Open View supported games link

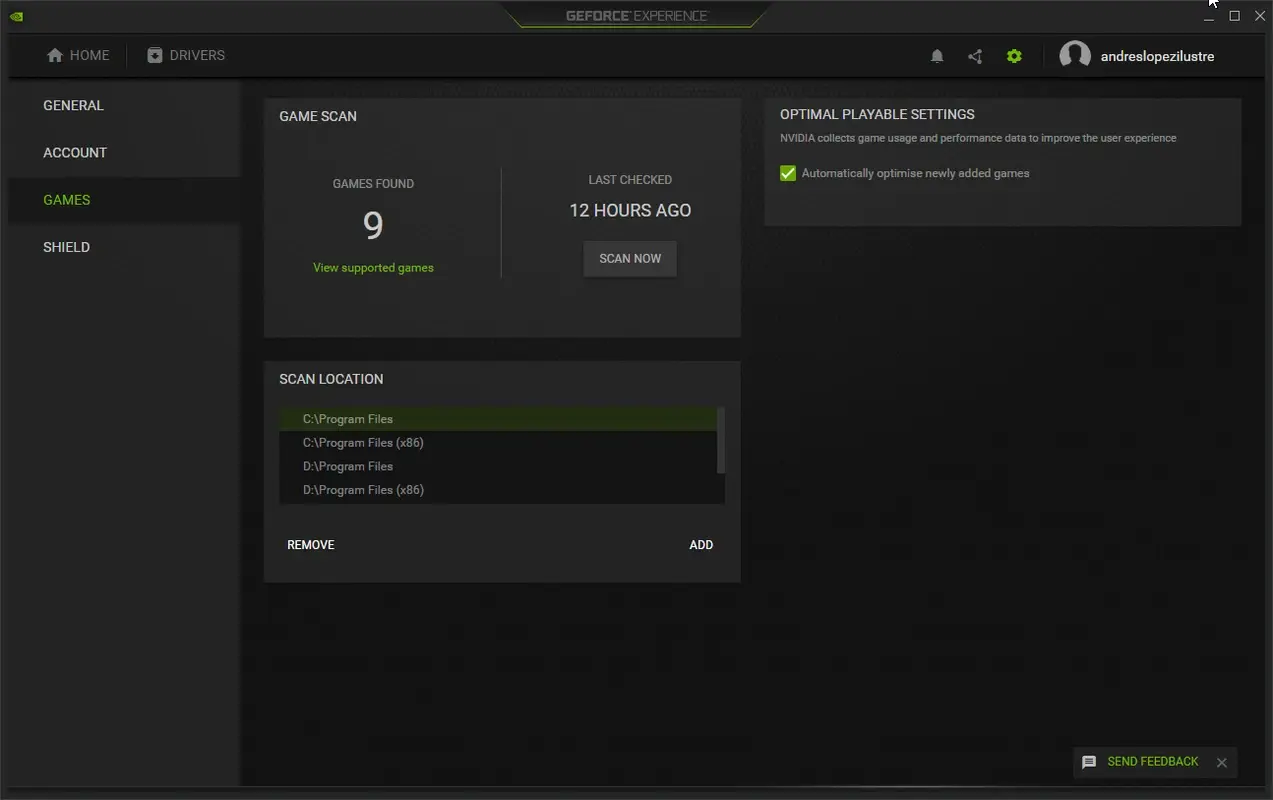373,267
